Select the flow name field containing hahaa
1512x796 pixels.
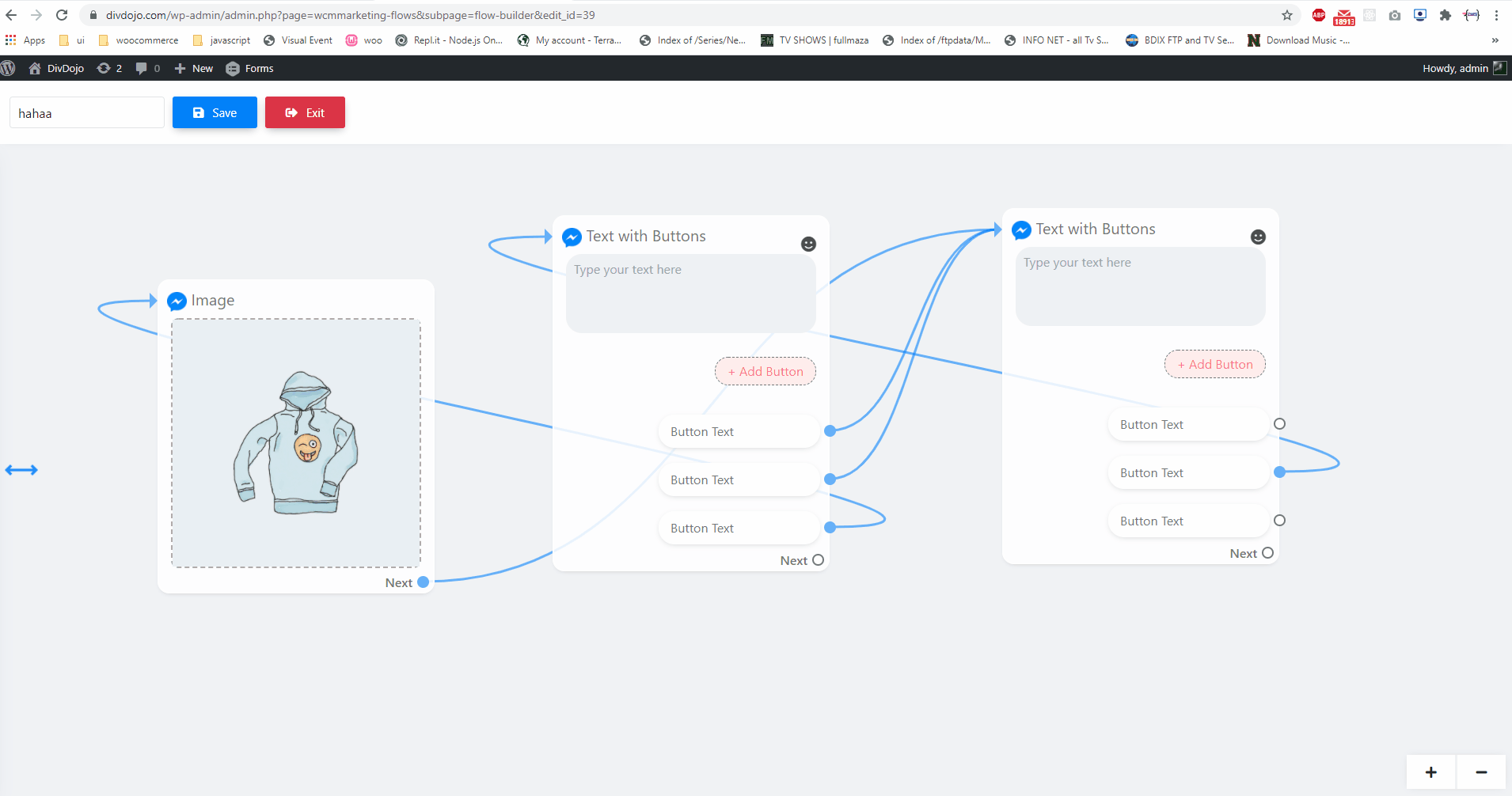coord(86,112)
